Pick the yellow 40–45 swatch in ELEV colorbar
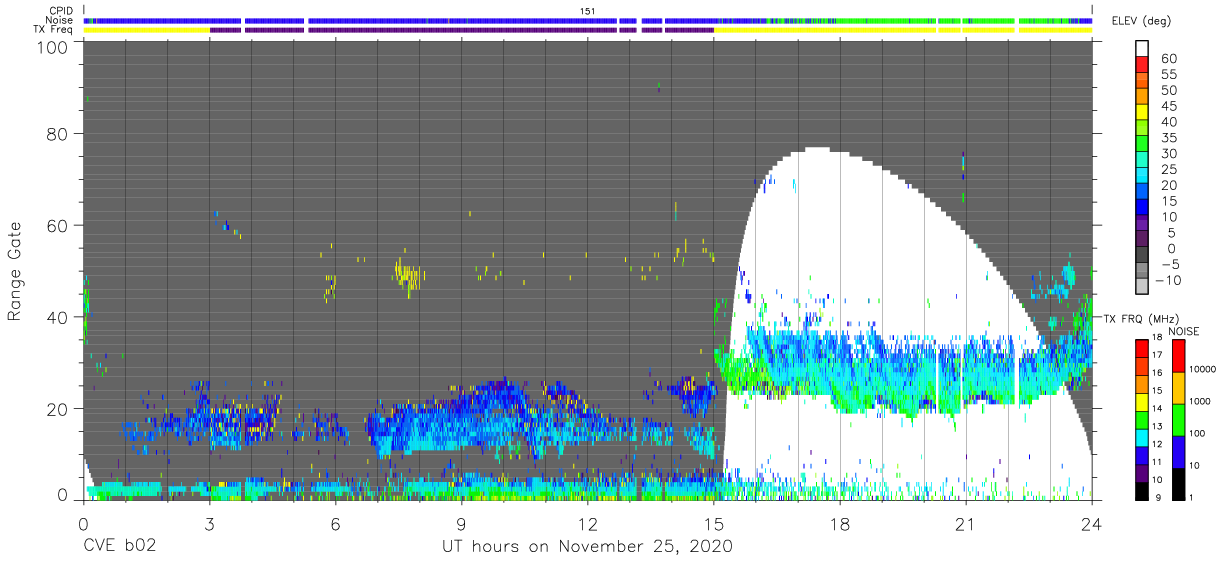 pos(1144,114)
